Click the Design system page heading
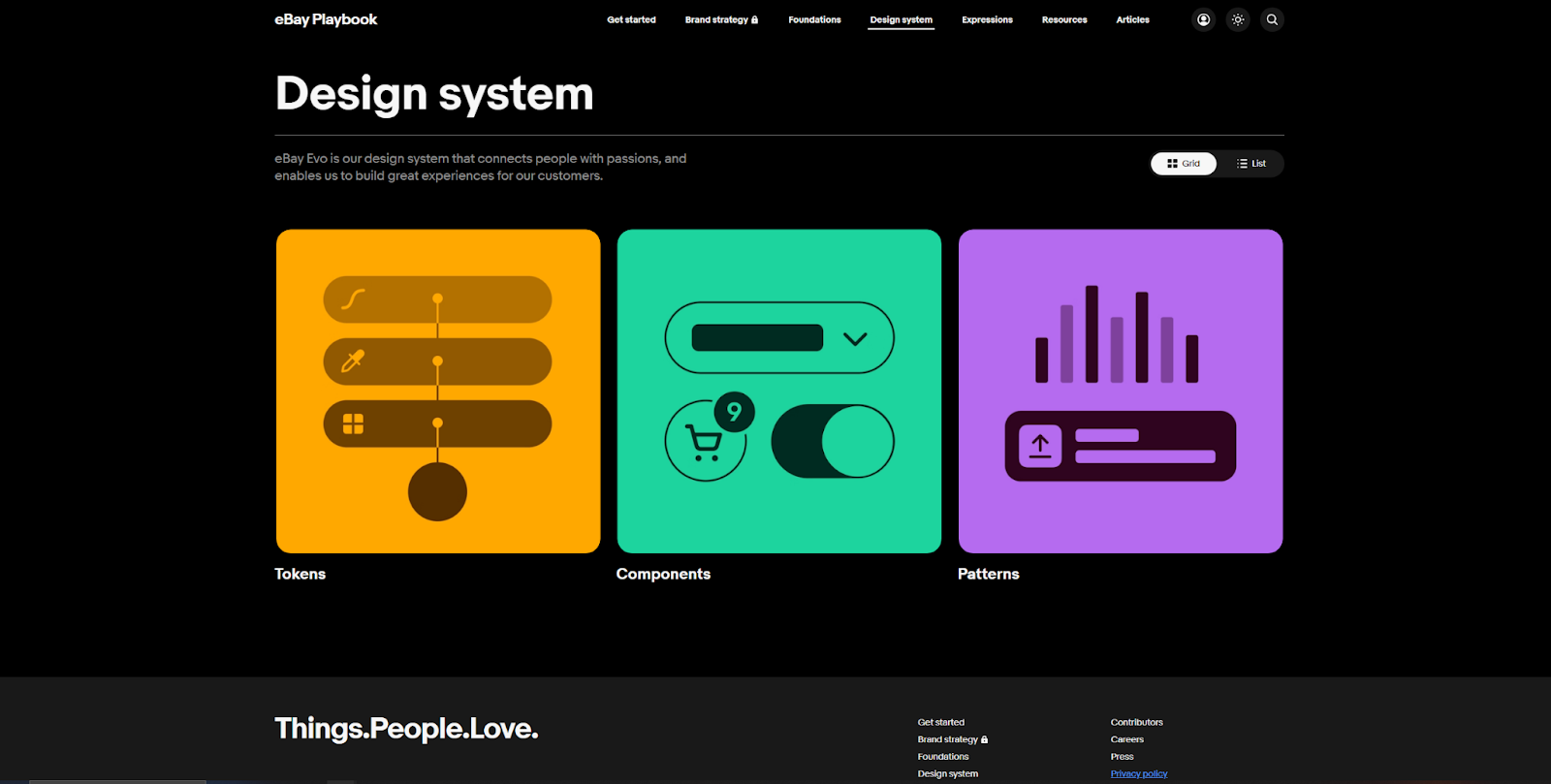 click(x=434, y=94)
